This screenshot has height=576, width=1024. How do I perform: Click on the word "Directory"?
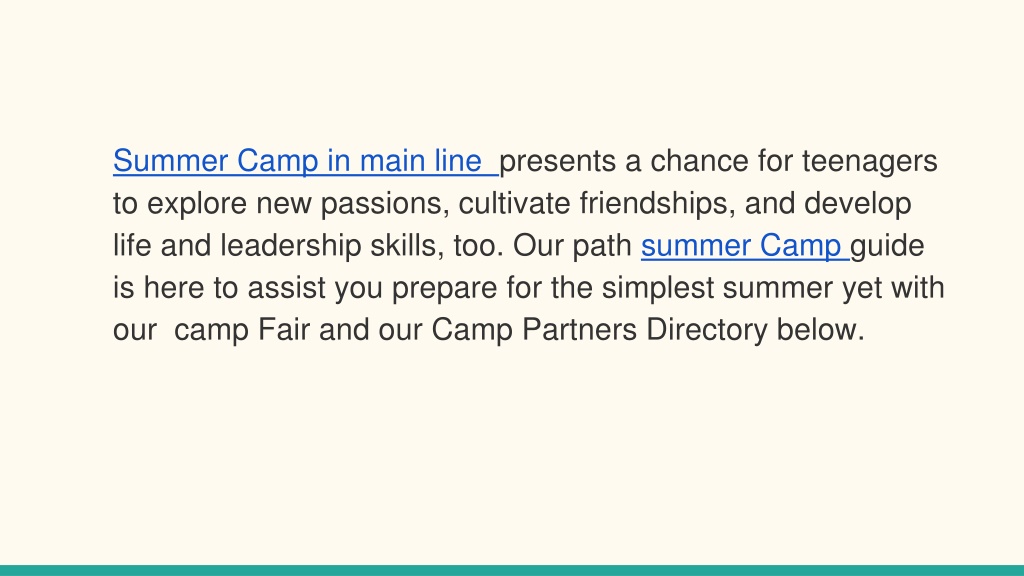[707, 330]
